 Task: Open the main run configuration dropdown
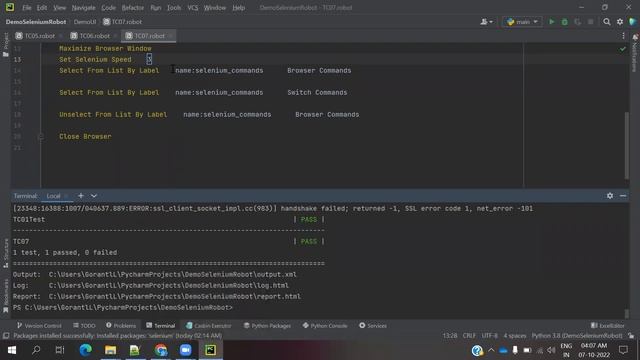[x=522, y=22]
